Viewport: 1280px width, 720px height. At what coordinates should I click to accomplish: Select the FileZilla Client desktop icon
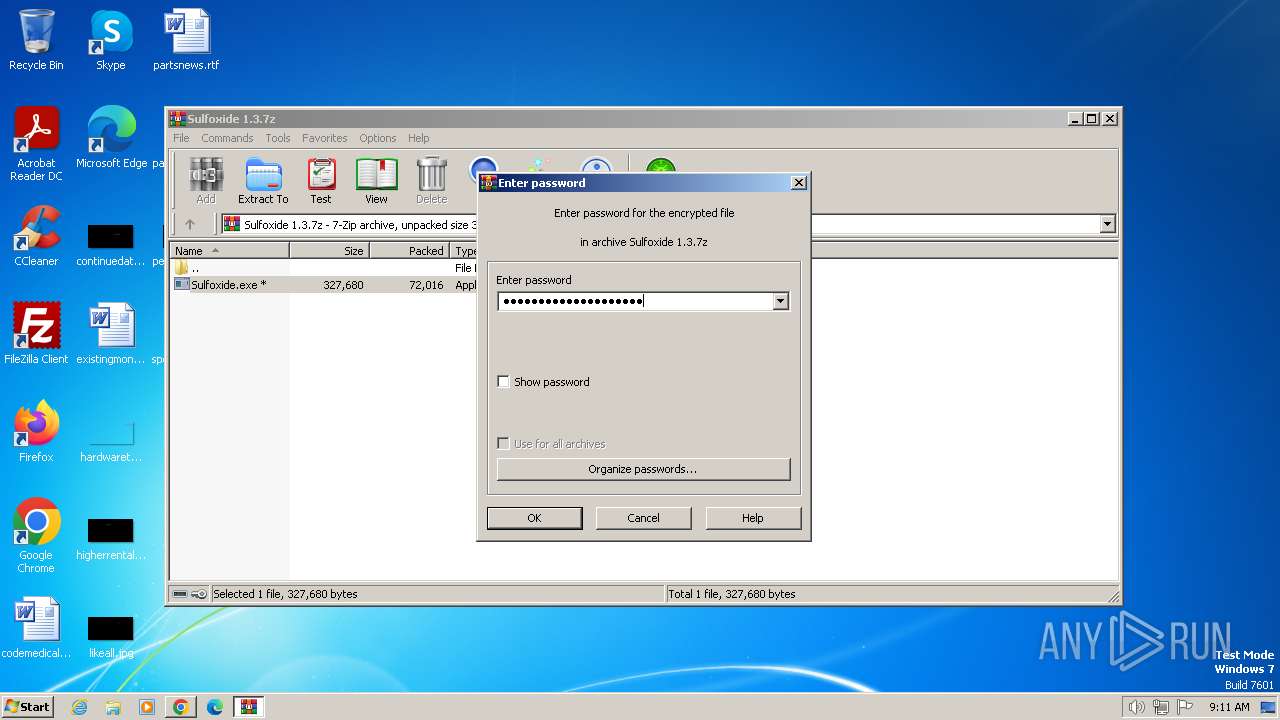click(36, 334)
